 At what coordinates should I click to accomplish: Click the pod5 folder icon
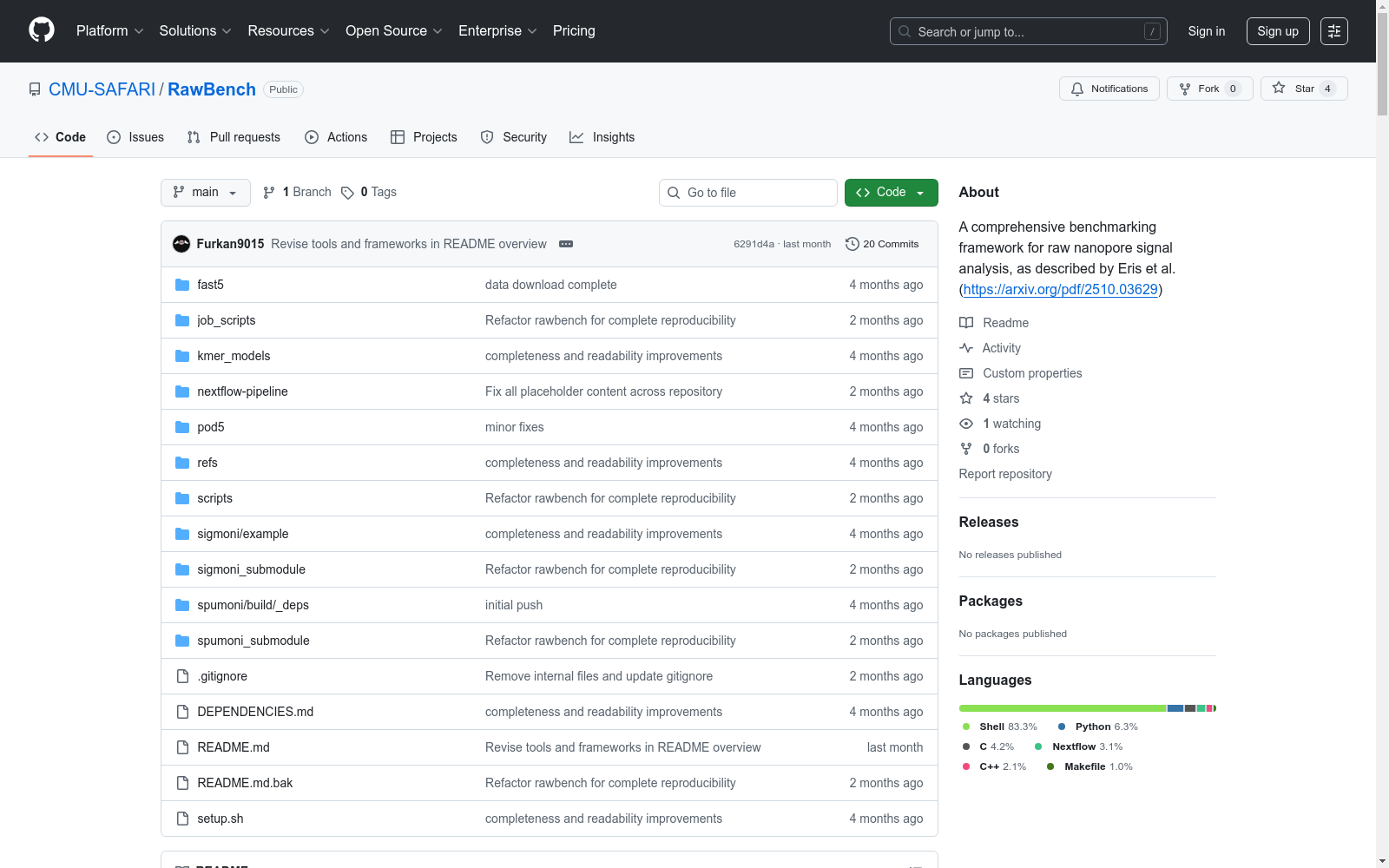click(x=182, y=427)
